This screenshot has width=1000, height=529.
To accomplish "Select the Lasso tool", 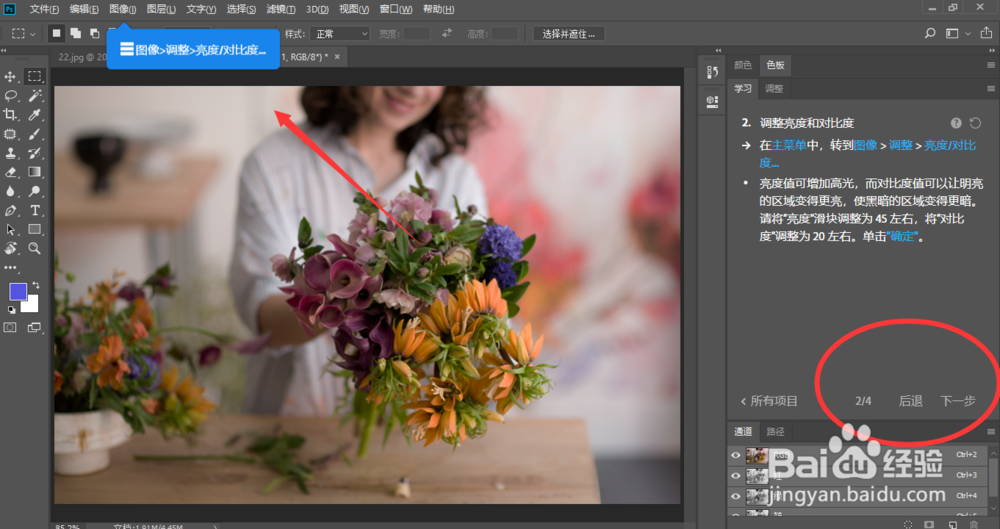I will 10,96.
